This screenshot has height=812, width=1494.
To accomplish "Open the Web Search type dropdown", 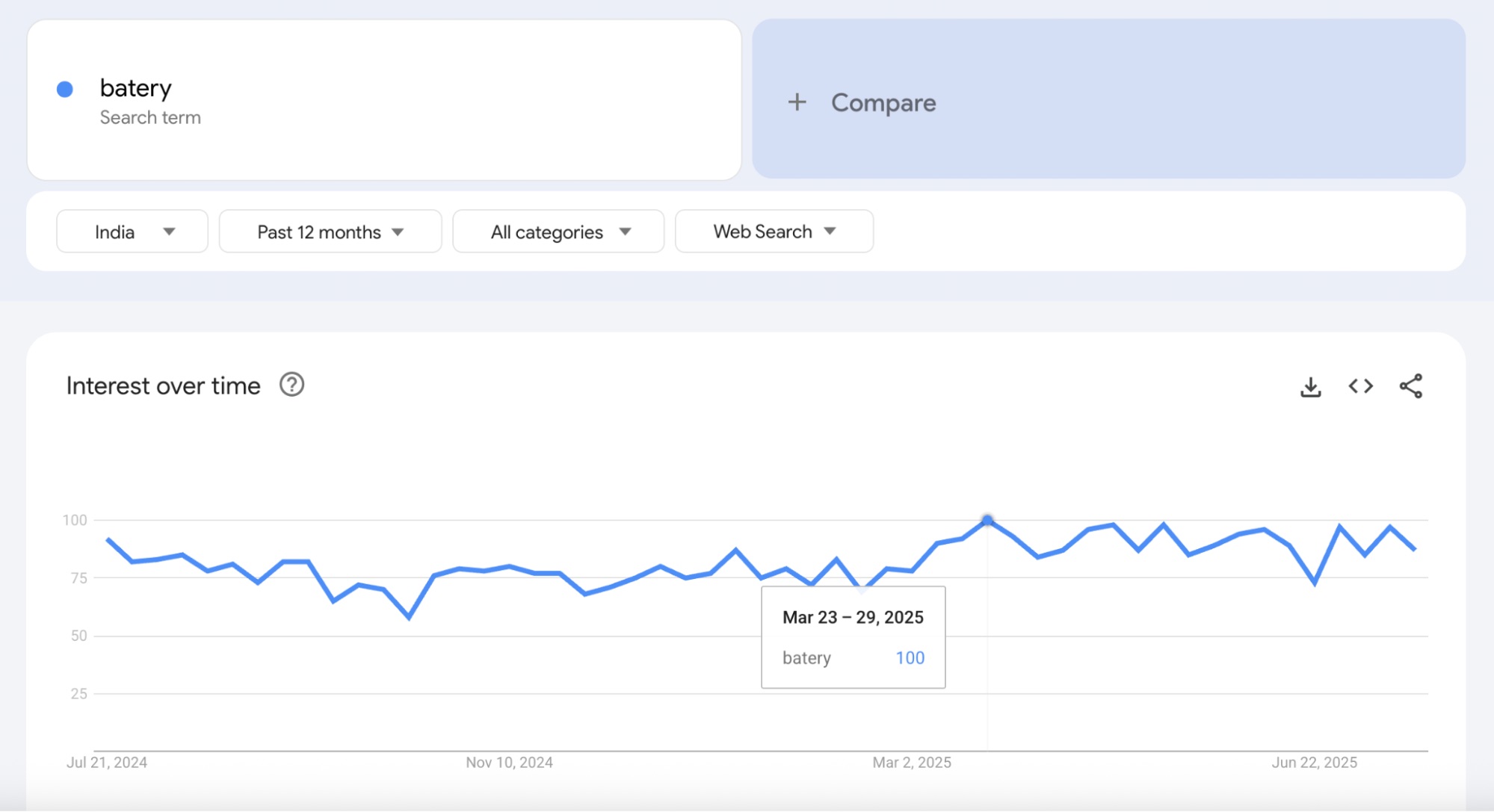I will pos(774,232).
